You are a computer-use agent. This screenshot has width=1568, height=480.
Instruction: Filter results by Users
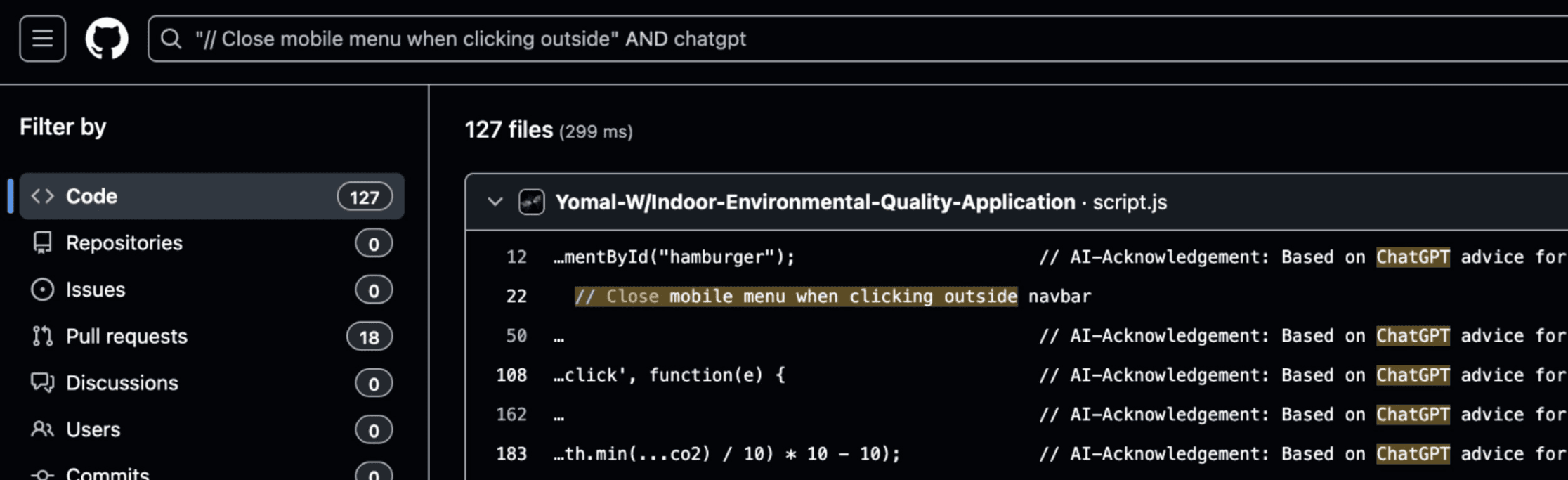click(212, 429)
